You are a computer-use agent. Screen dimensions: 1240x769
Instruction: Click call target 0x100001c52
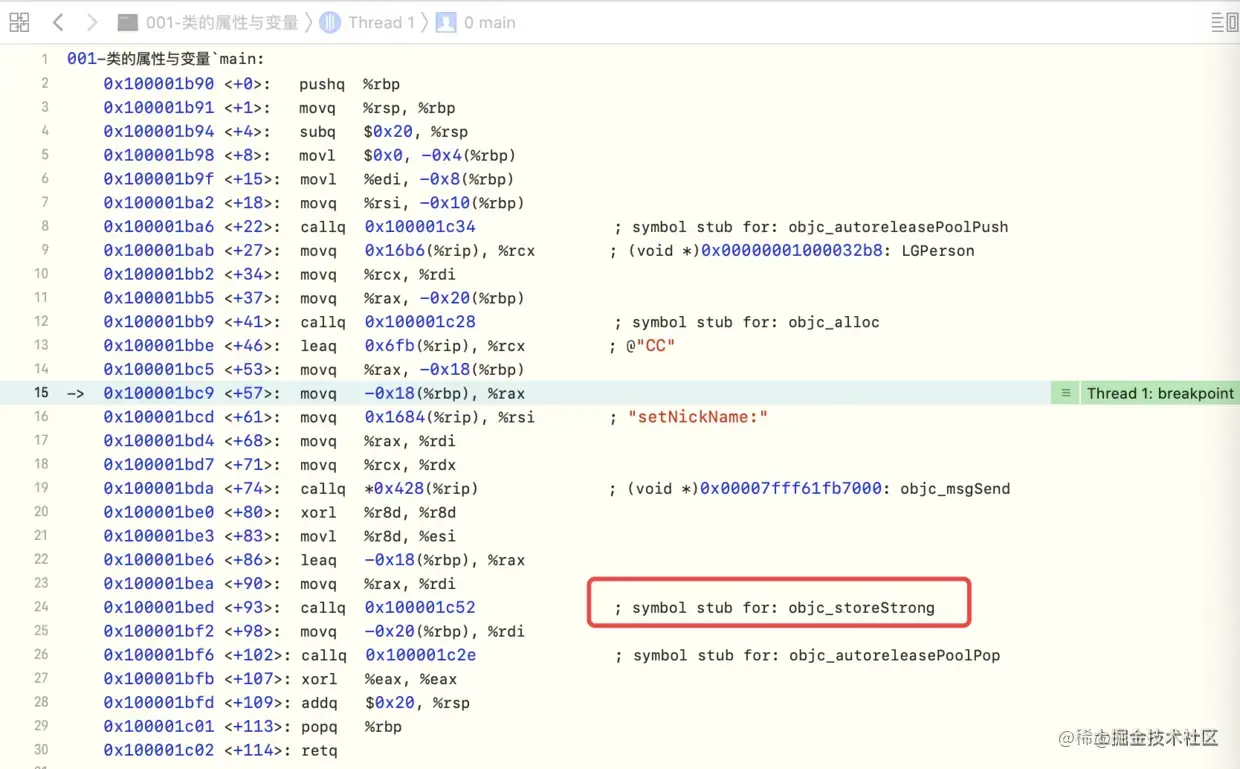coord(420,608)
